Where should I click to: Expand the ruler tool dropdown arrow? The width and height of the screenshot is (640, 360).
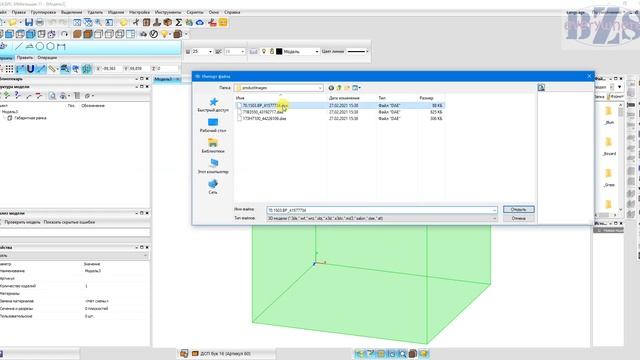58,69
